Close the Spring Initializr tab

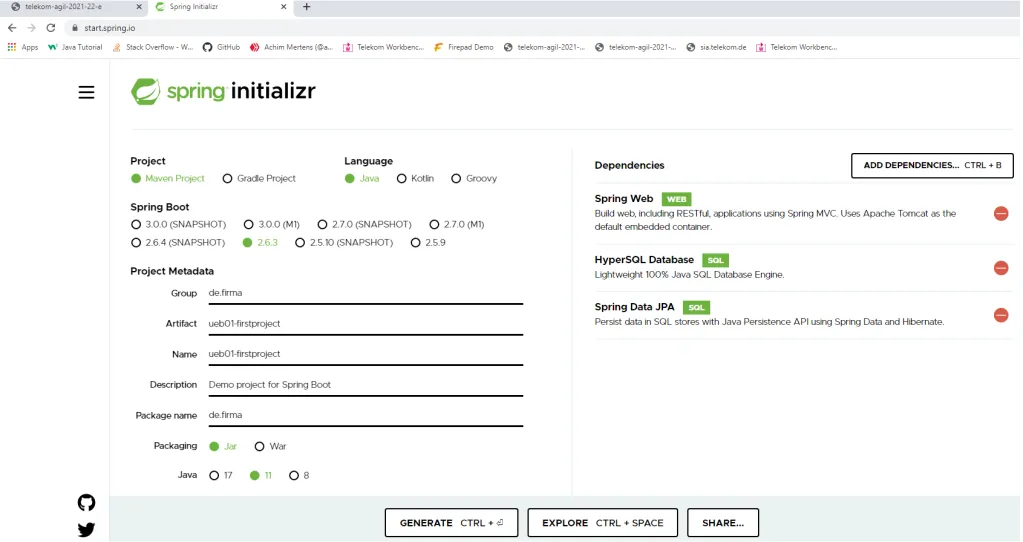(283, 7)
